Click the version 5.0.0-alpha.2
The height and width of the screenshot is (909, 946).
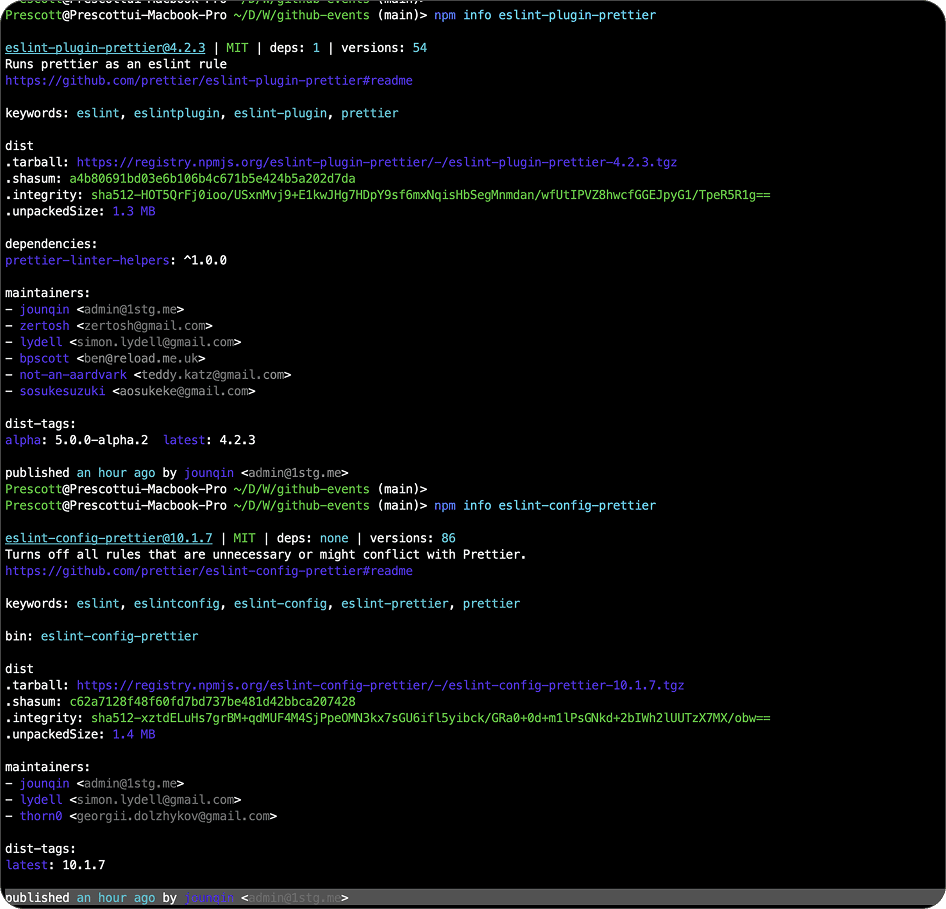(x=101, y=440)
